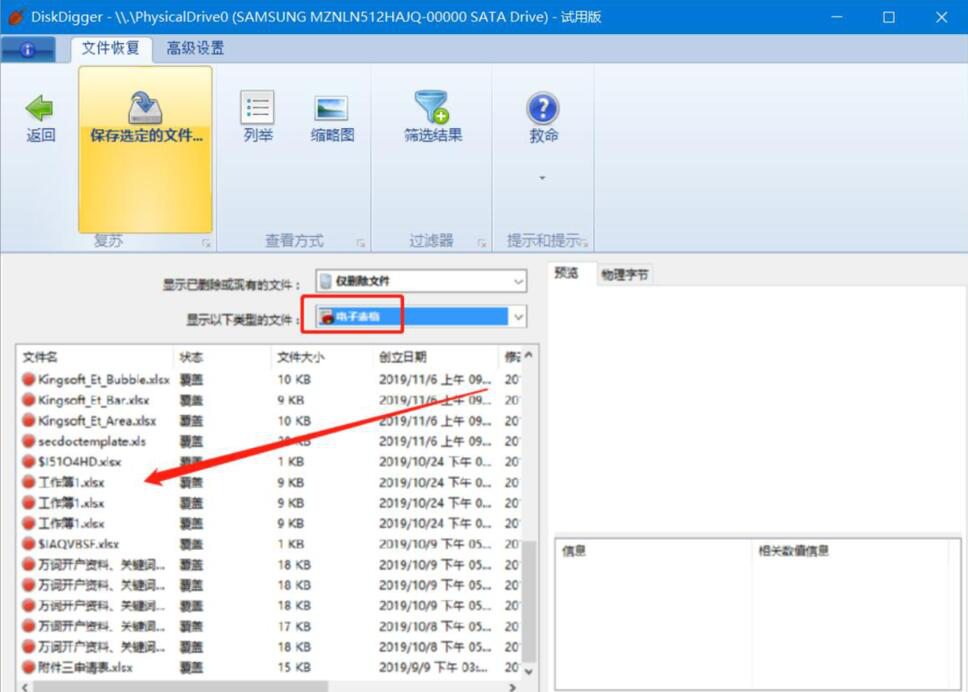Open the Filter results funnel icon

tap(432, 107)
